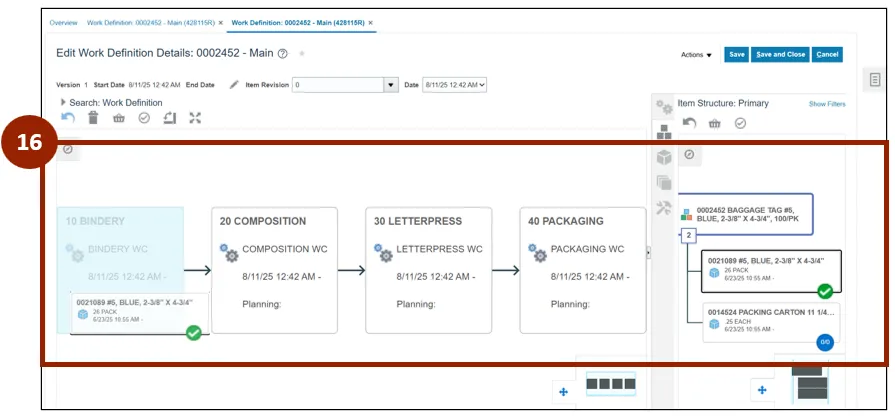
Task: Click the compass icon in the operations diagram
Action: (68, 149)
